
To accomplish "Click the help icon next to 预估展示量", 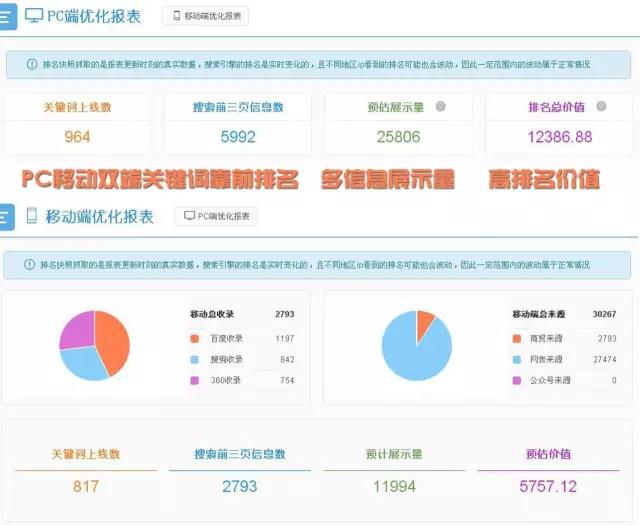I will pyautogui.click(x=440, y=106).
